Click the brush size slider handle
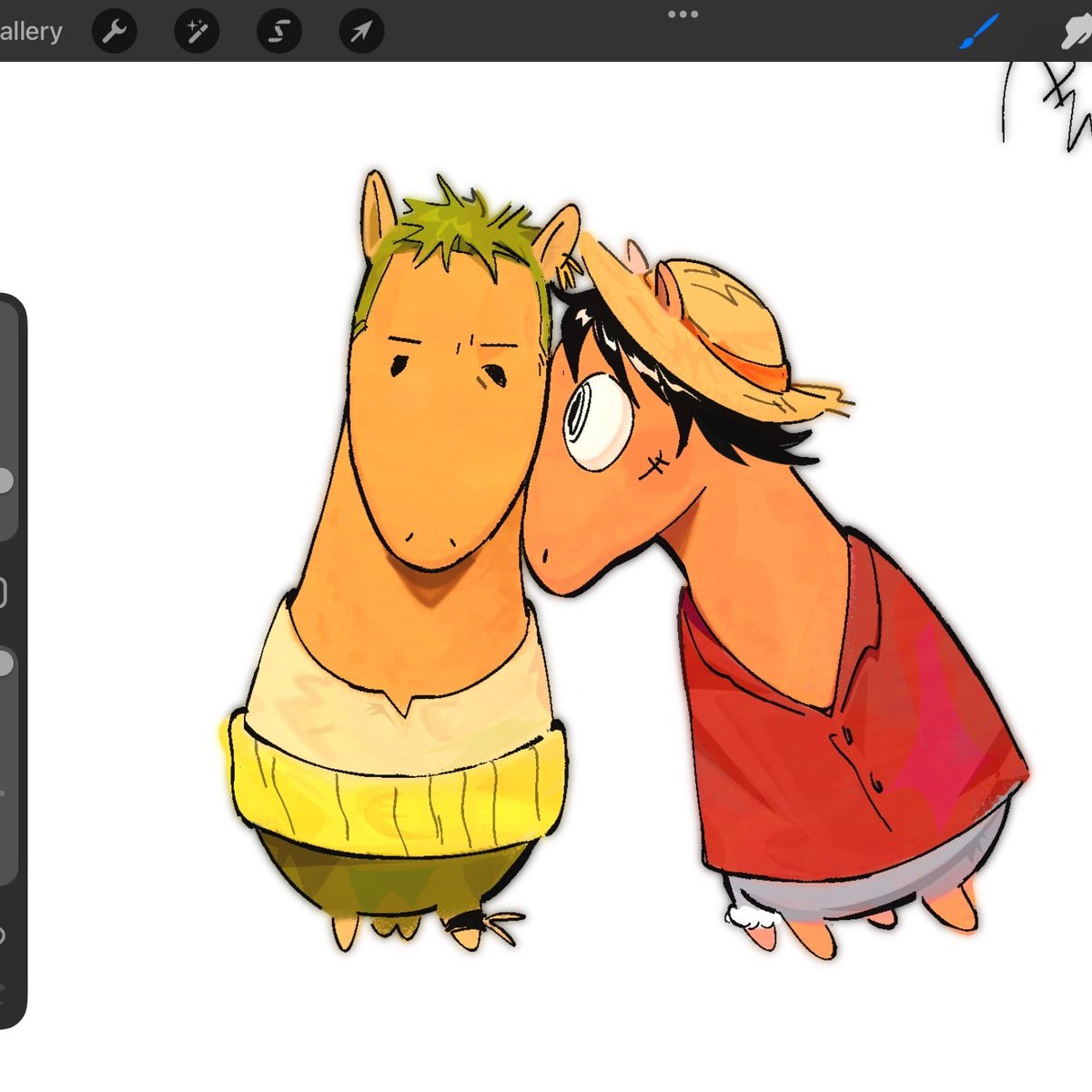The height and width of the screenshot is (1092, 1092). pyautogui.click(x=4, y=480)
